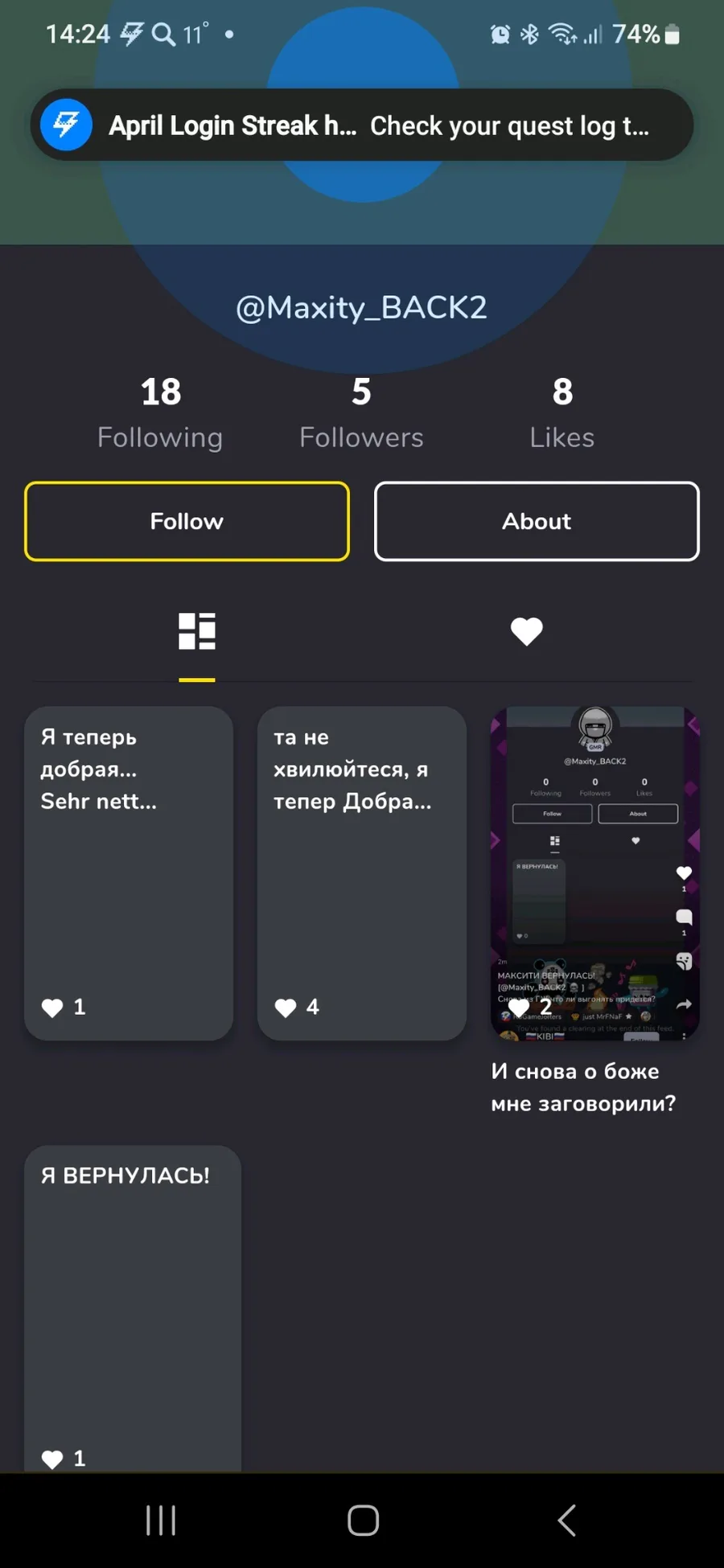724x1568 pixels.
Task: Open Android recent apps button
Action: [x=161, y=1520]
